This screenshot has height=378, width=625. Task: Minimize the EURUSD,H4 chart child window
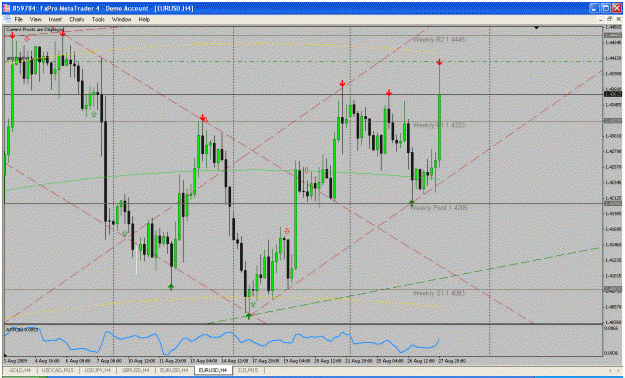point(601,19)
